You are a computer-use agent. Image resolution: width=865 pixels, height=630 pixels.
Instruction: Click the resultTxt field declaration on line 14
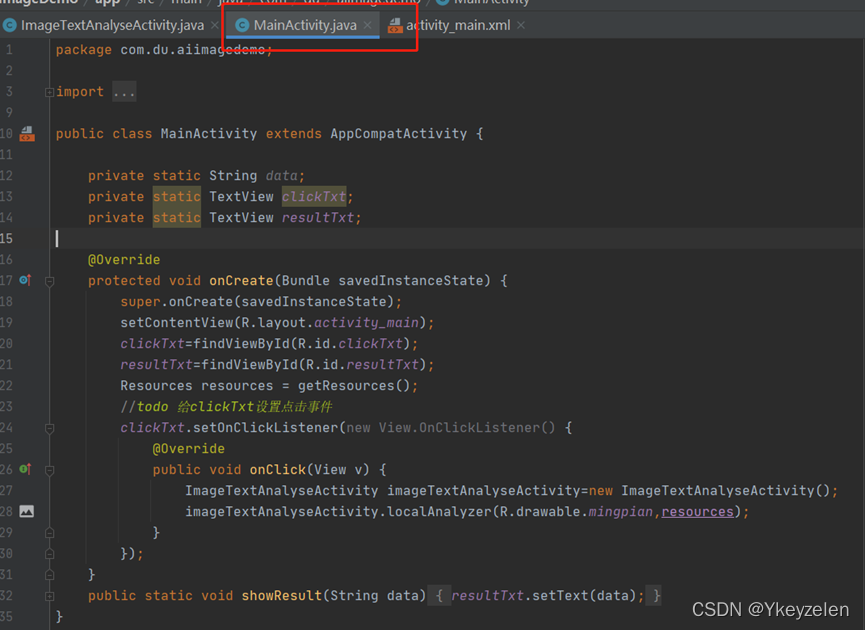[x=318, y=217]
